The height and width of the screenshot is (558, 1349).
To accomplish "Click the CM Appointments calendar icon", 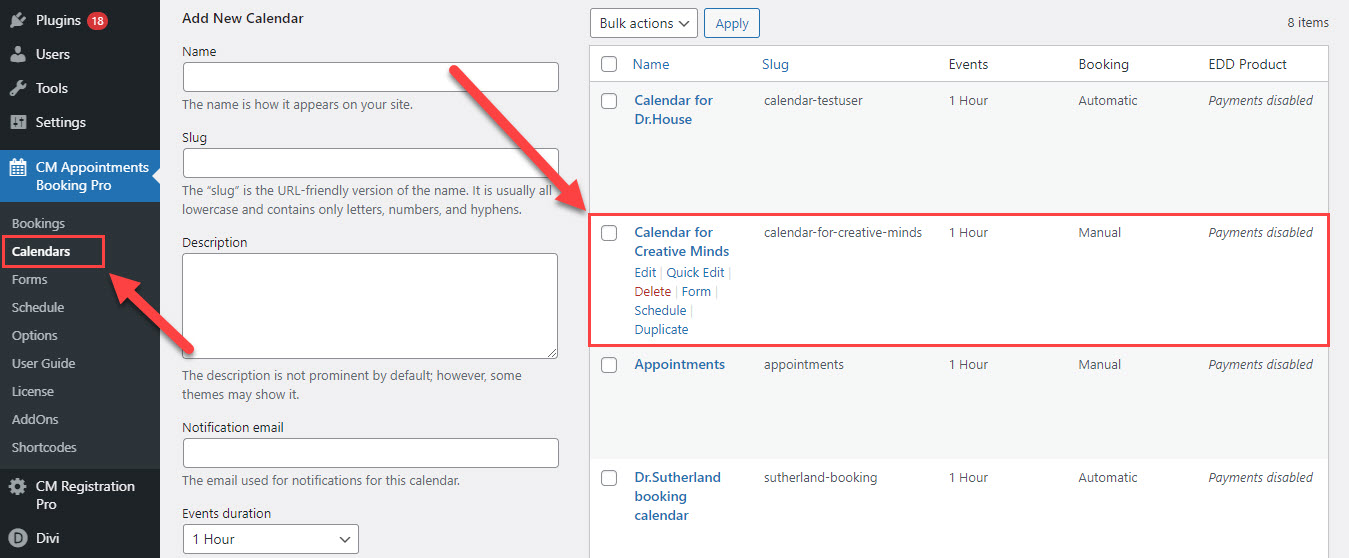I will 18,167.
